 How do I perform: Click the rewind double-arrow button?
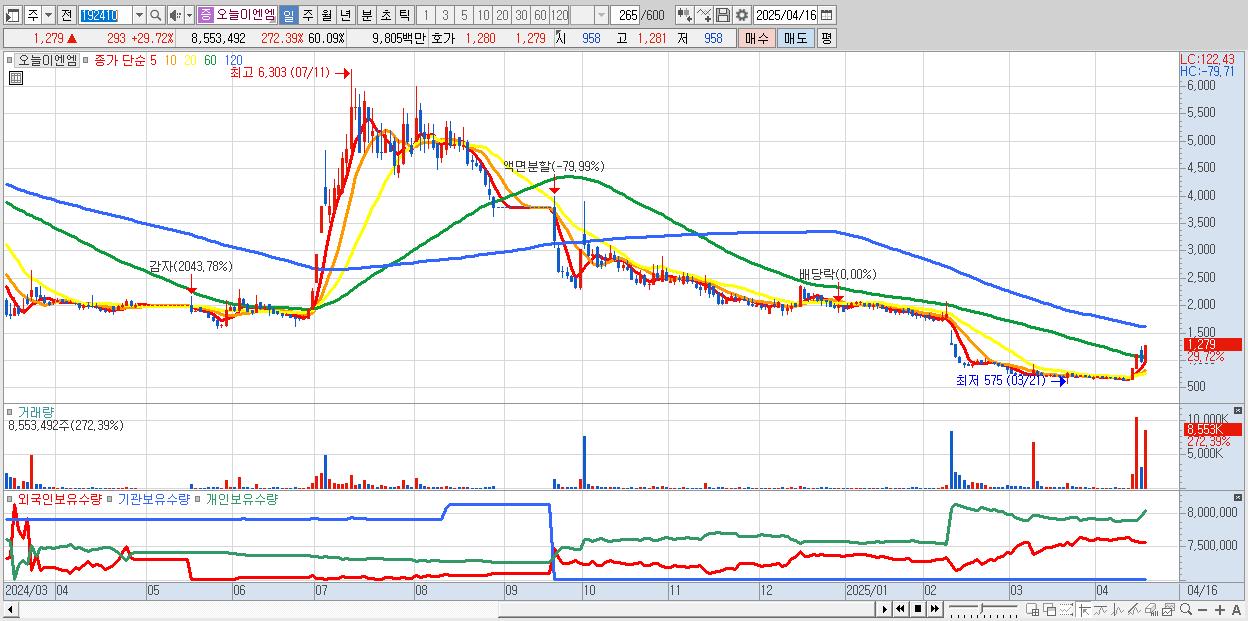pyautogui.click(x=900, y=609)
